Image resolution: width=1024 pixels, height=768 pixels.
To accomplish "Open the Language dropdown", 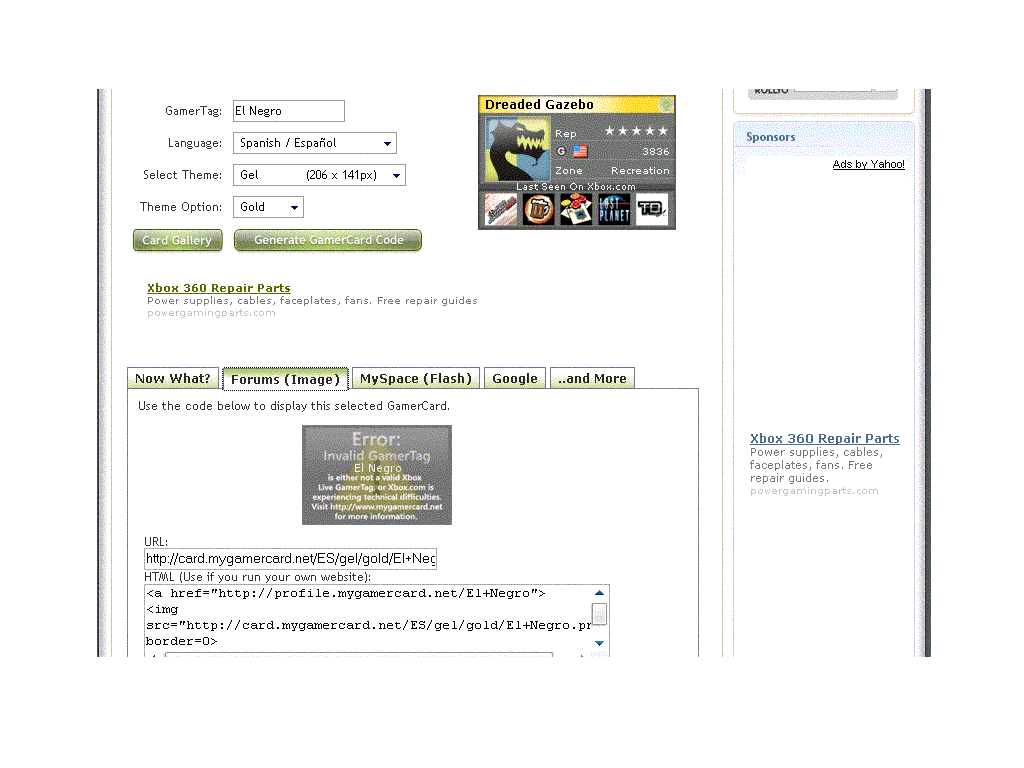I will [315, 143].
